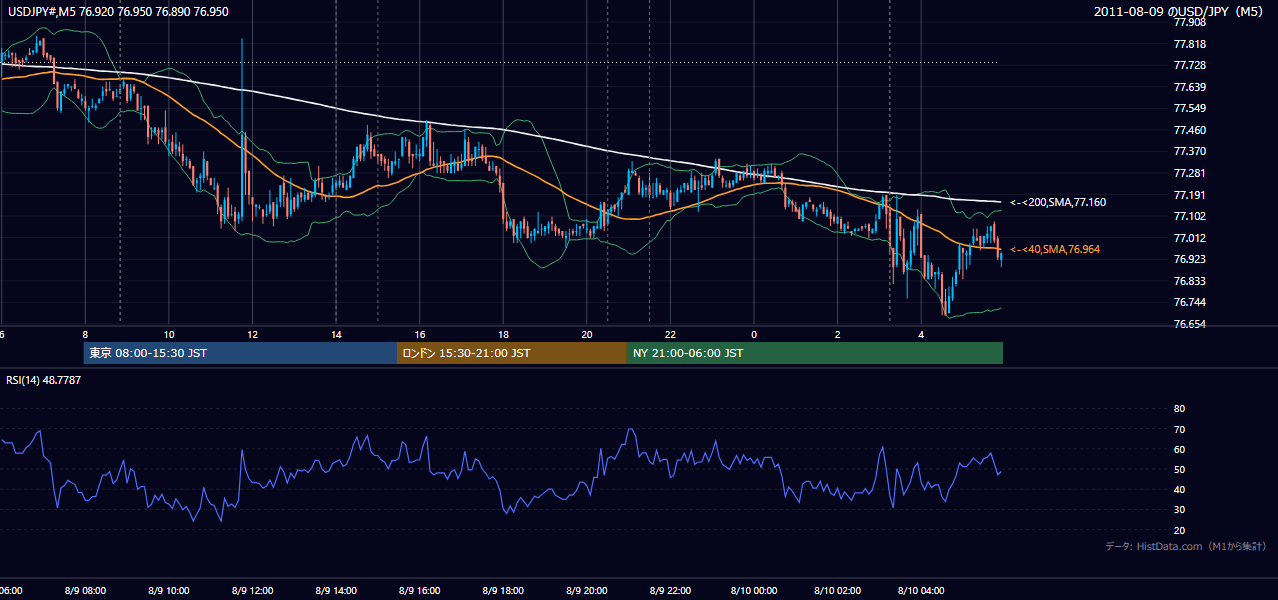The height and width of the screenshot is (600, 1278).
Task: Click the 8/9 08:00 date axis label
Action: pos(85,590)
